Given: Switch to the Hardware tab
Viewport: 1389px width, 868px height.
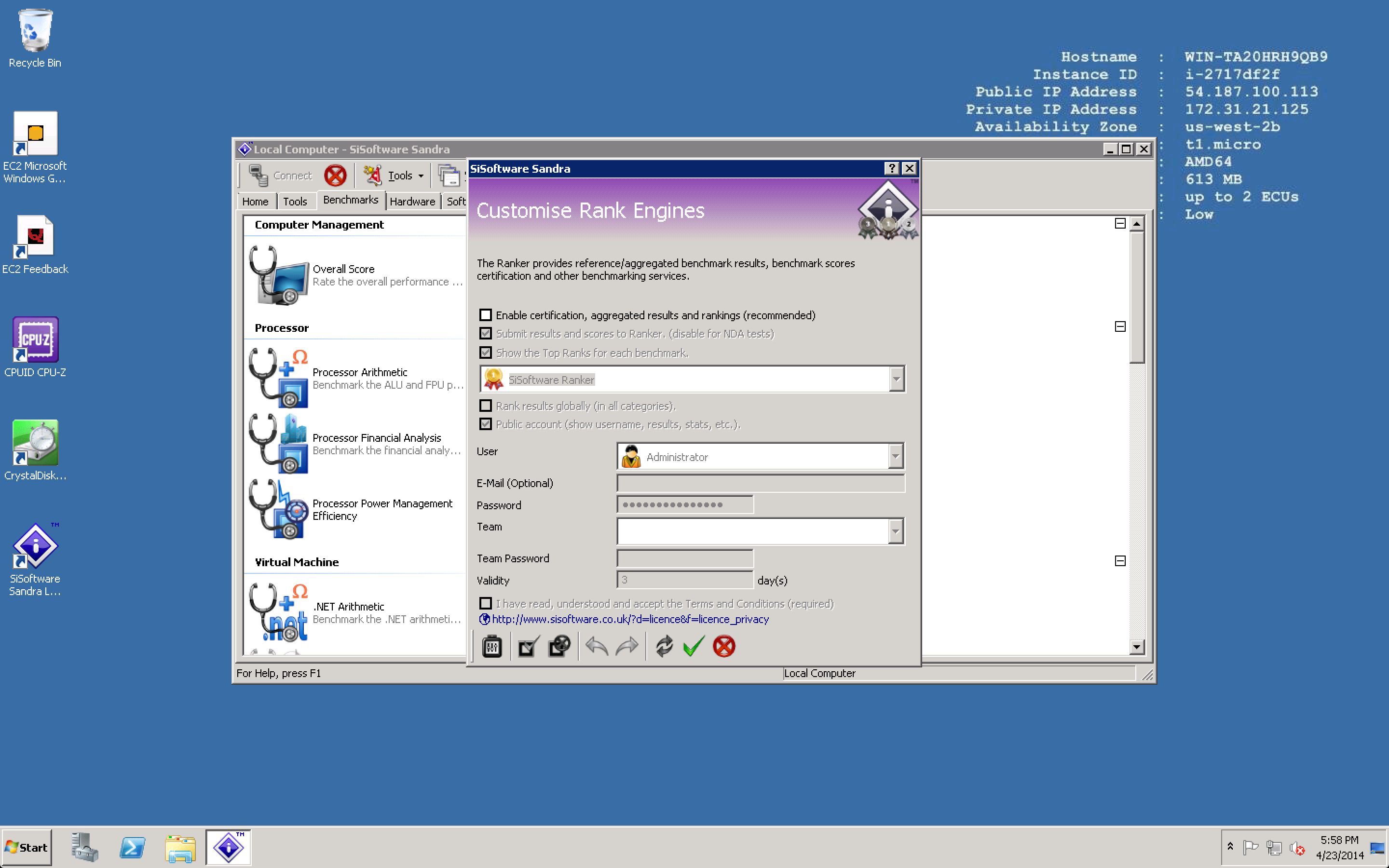Looking at the screenshot, I should [x=412, y=202].
